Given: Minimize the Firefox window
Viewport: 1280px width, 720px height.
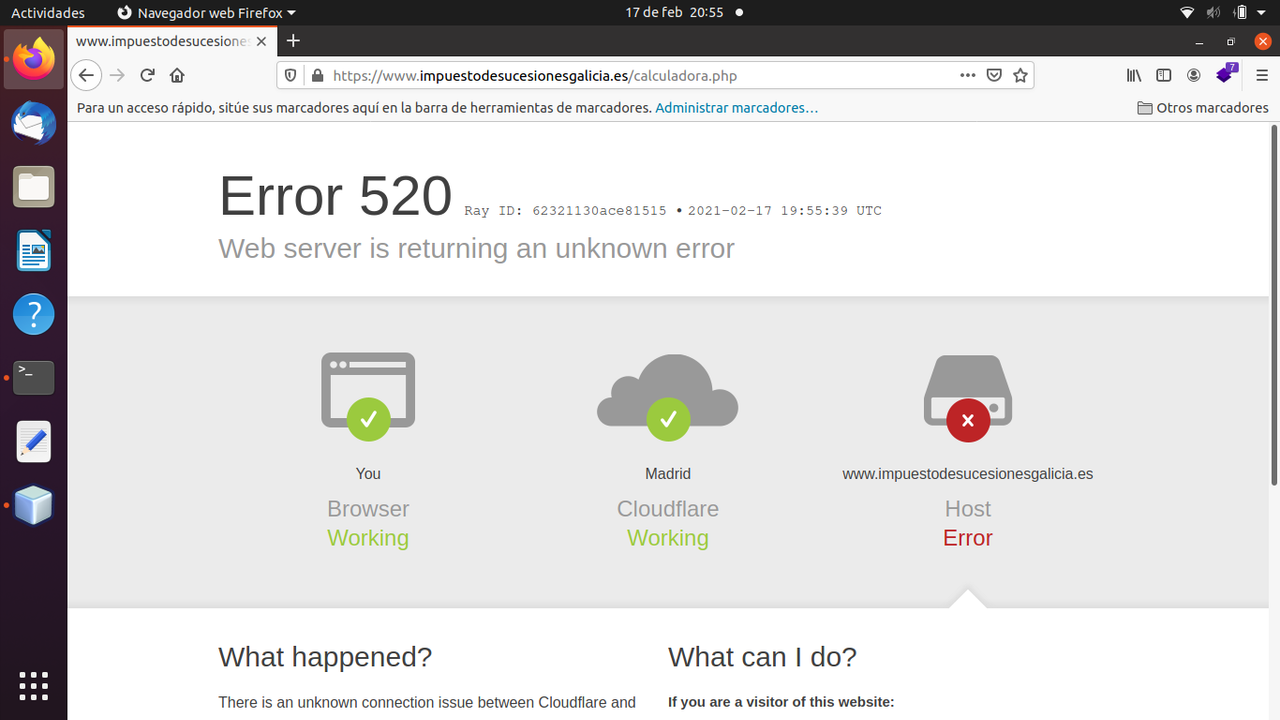Looking at the screenshot, I should (x=1199, y=41).
